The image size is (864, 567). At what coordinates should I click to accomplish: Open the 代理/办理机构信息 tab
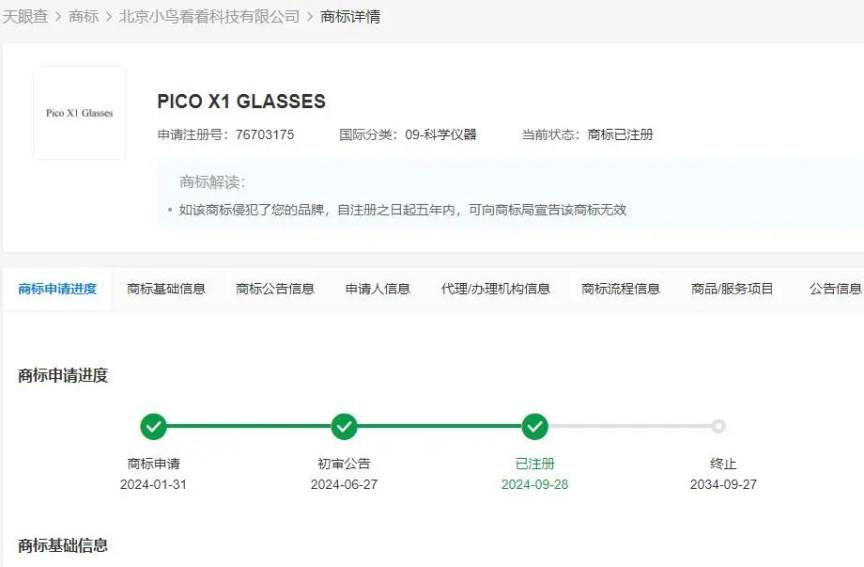[x=495, y=289]
